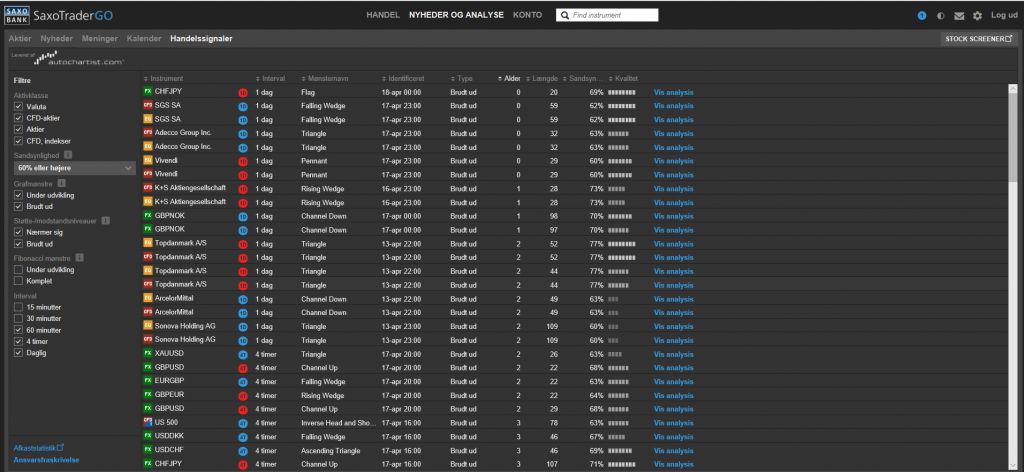The width and height of the screenshot is (1024, 472).
Task: Click the autochartist.com logo
Action: tap(78, 59)
